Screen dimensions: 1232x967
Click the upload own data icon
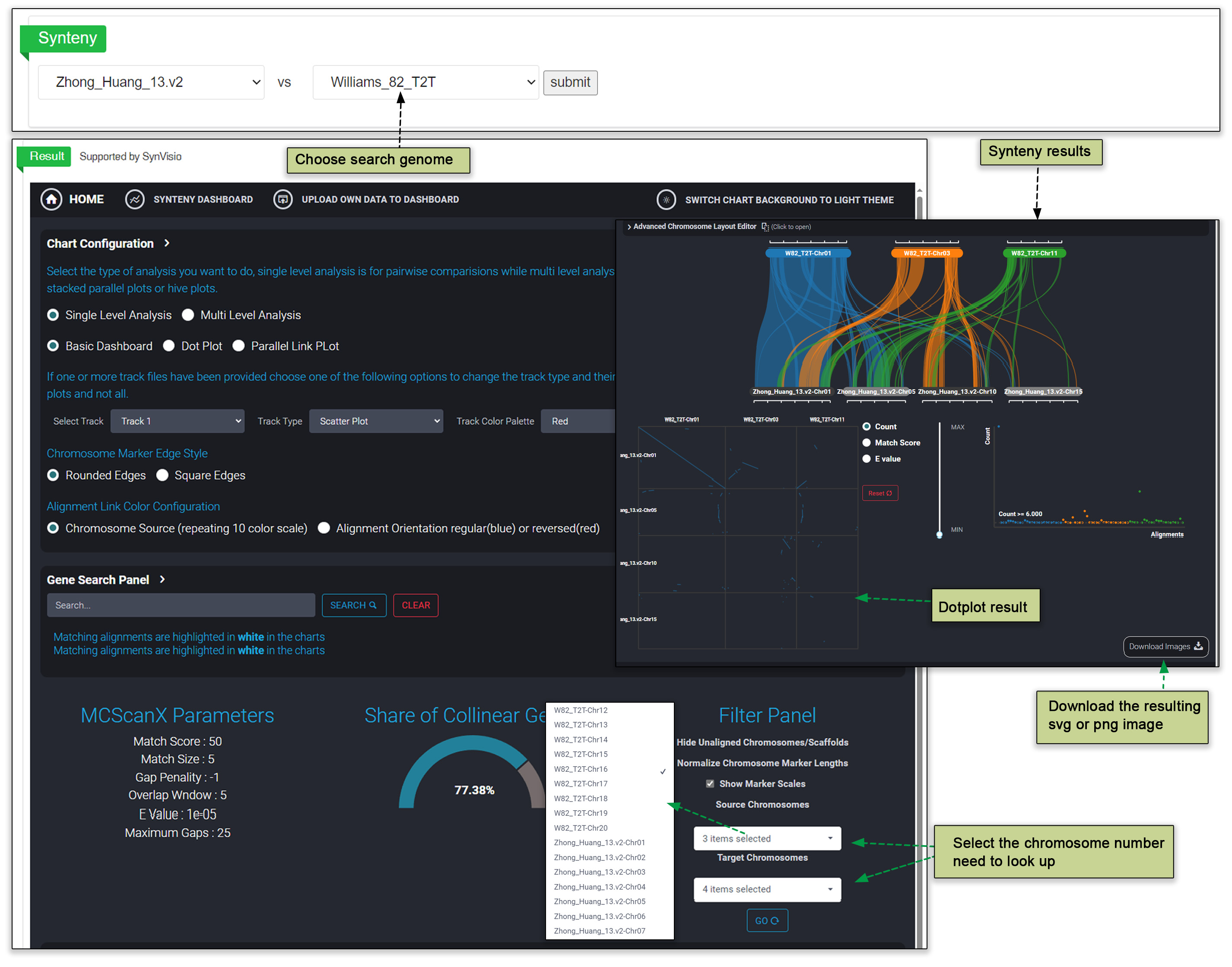pos(283,199)
